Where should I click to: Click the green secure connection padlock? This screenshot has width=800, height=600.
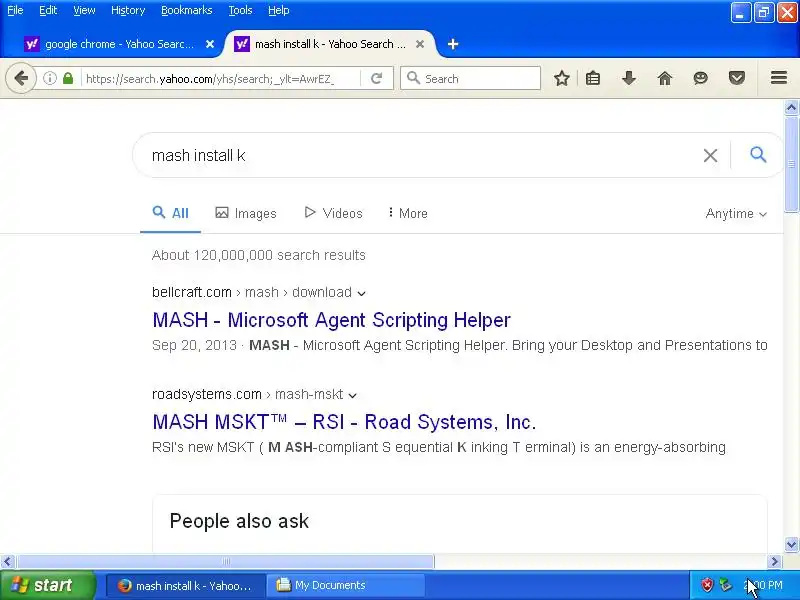click(68, 78)
